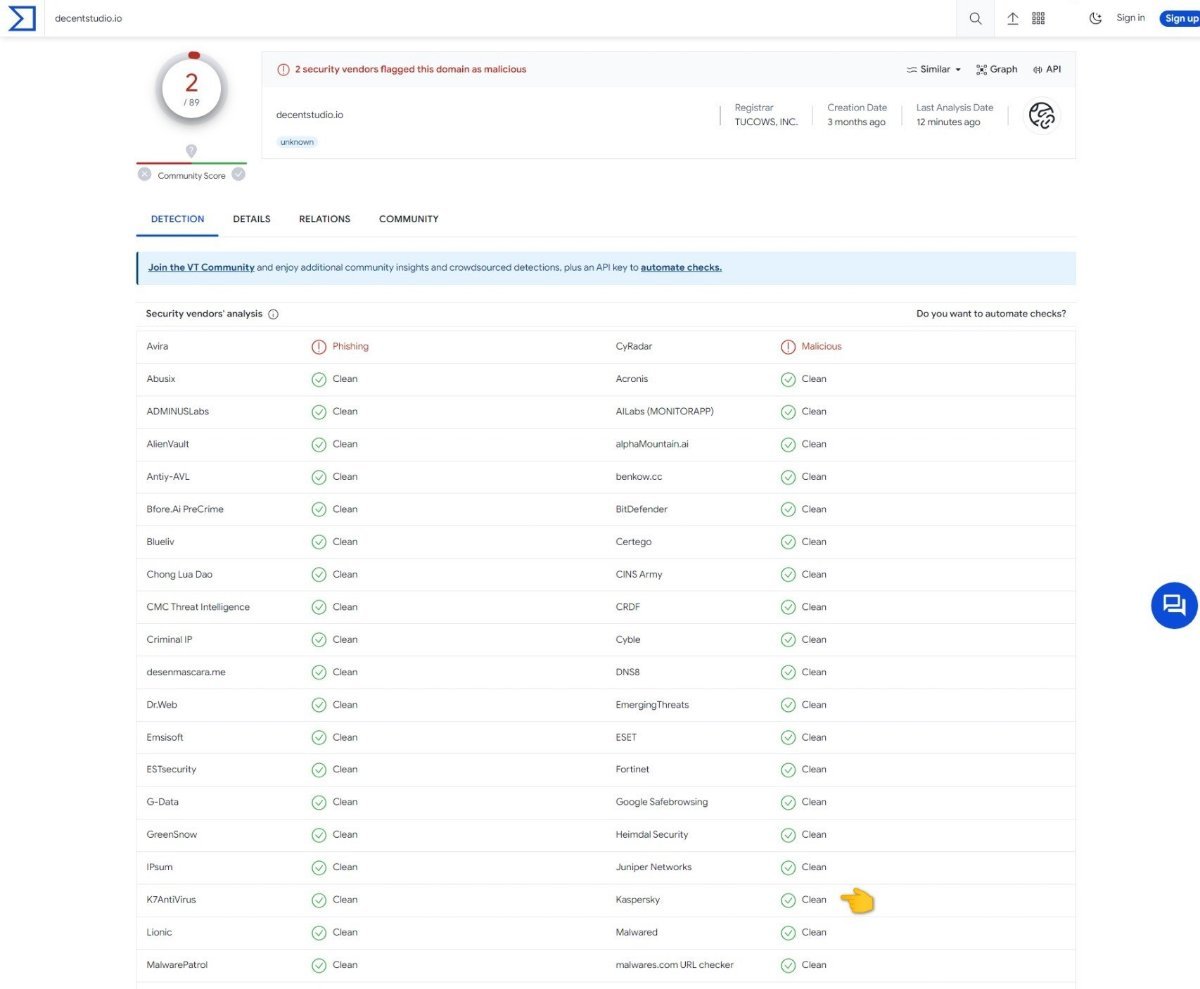Click the Clean check icon in Abusix row
This screenshot has width=1200, height=989.
(319, 379)
